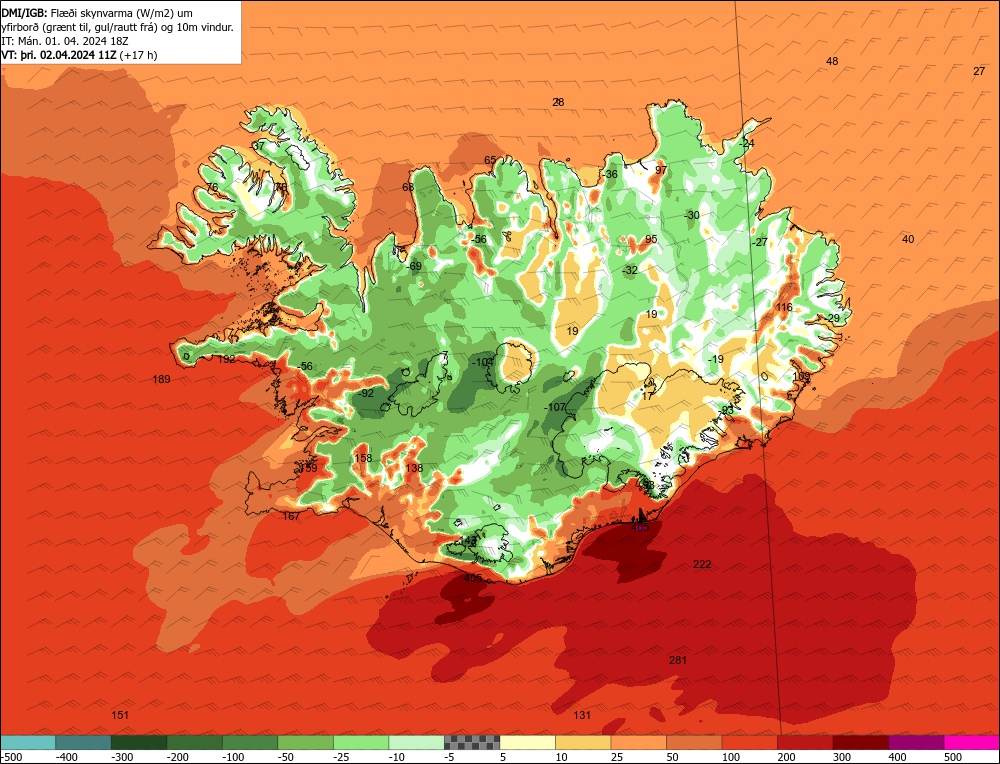This screenshot has width=1000, height=764.
Task: Click the map value '116' in east Iceland
Action: tap(784, 307)
